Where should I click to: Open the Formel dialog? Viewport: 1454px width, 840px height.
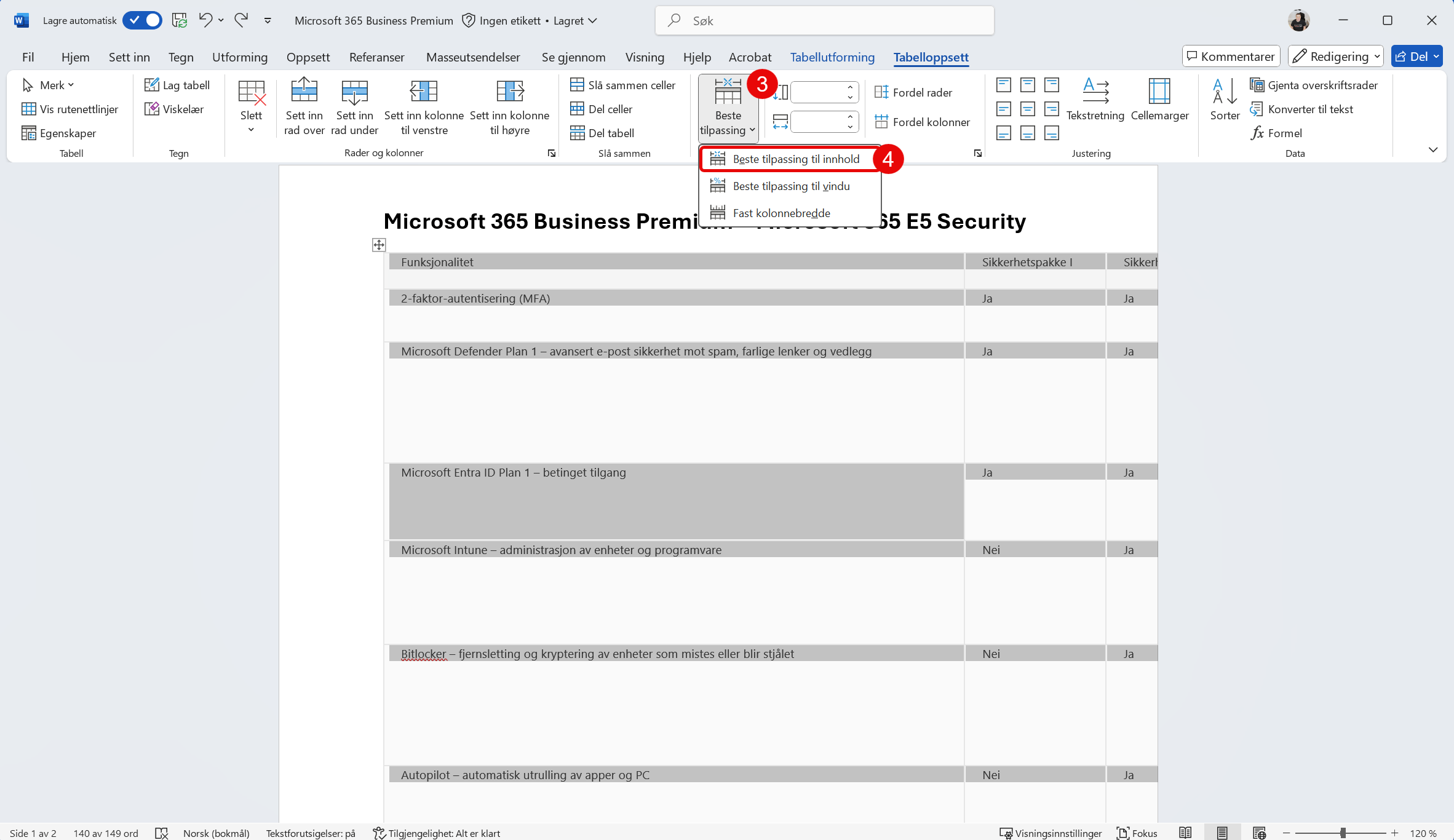(1276, 133)
